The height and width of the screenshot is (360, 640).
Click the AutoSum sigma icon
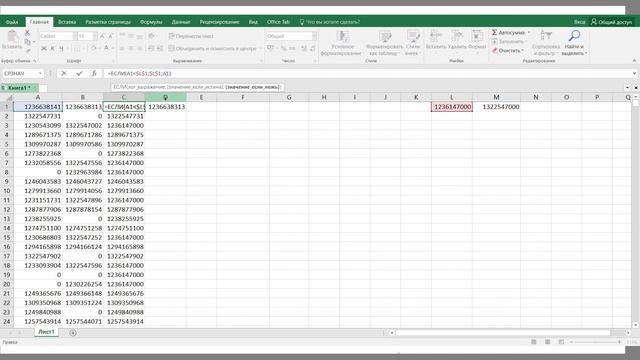pos(494,32)
